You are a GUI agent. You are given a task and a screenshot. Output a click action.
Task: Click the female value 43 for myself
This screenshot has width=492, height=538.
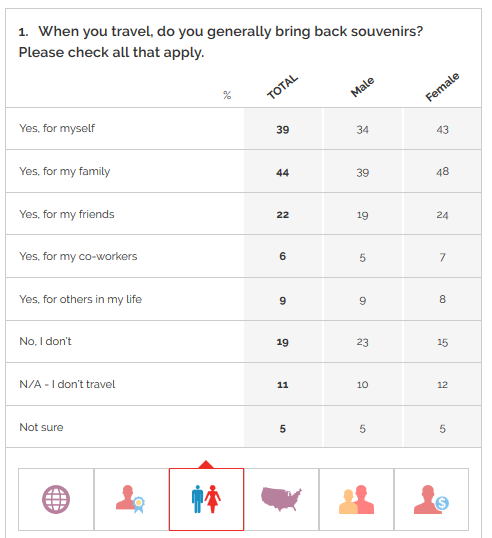pyautogui.click(x=443, y=130)
